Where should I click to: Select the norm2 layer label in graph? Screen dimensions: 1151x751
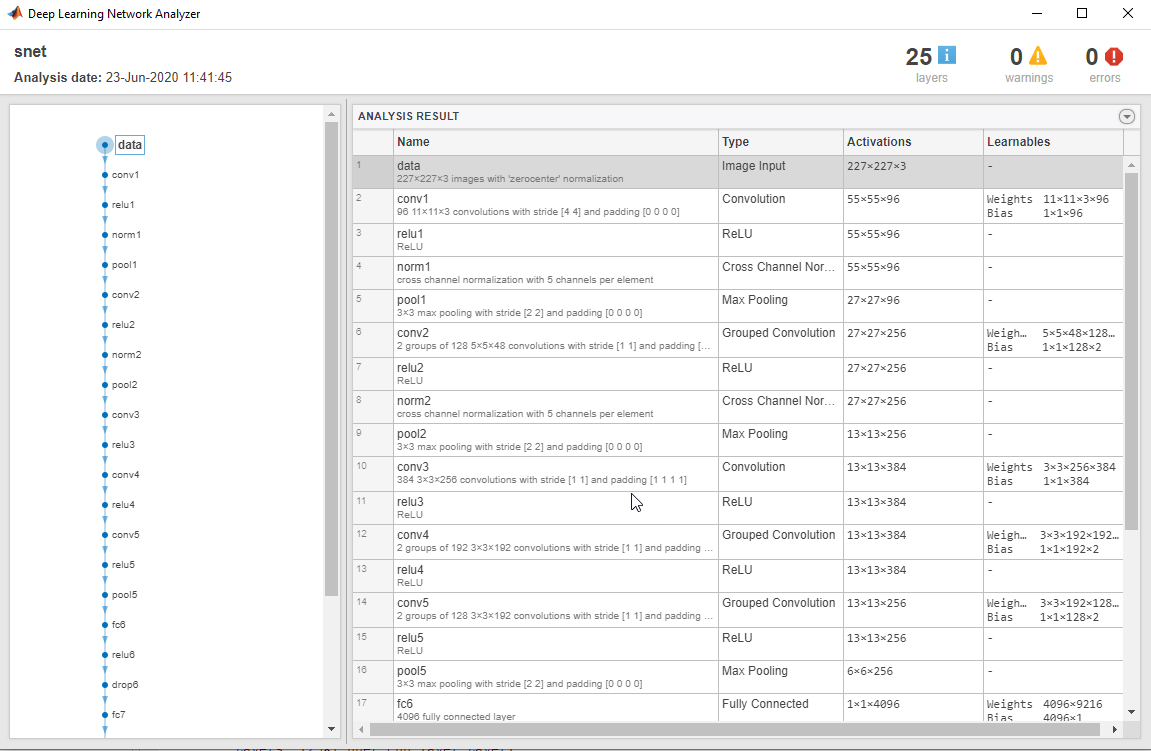click(126, 355)
